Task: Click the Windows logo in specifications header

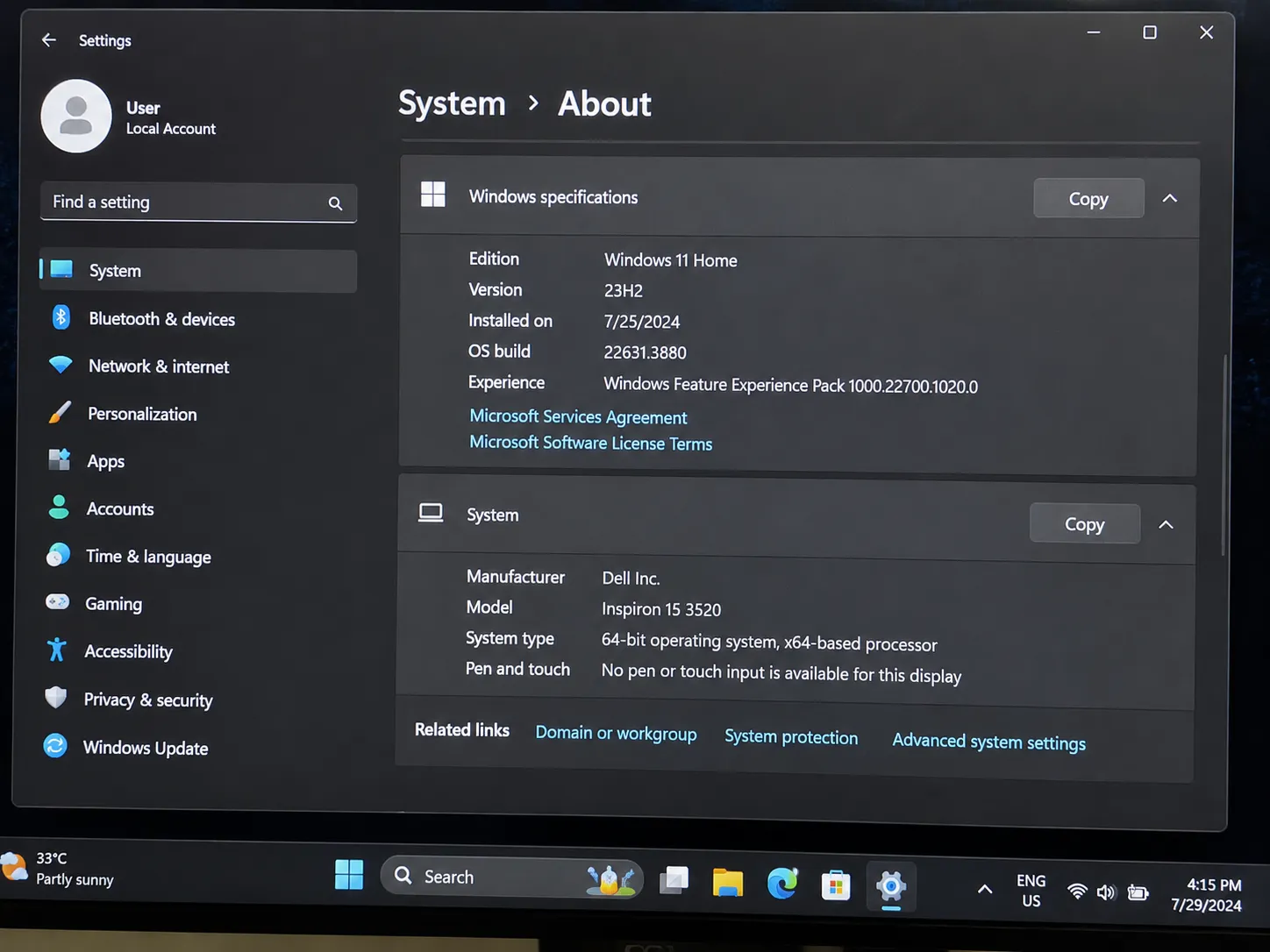Action: click(x=433, y=194)
